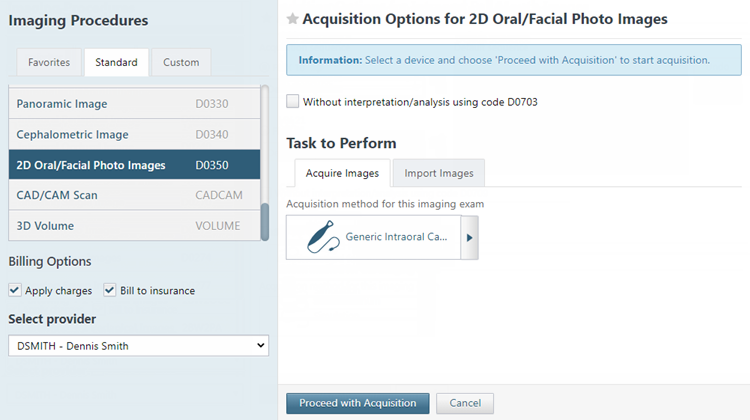This screenshot has width=750, height=420.
Task: Click the favorite star icon beside Acquisition Options
Action: (x=292, y=19)
